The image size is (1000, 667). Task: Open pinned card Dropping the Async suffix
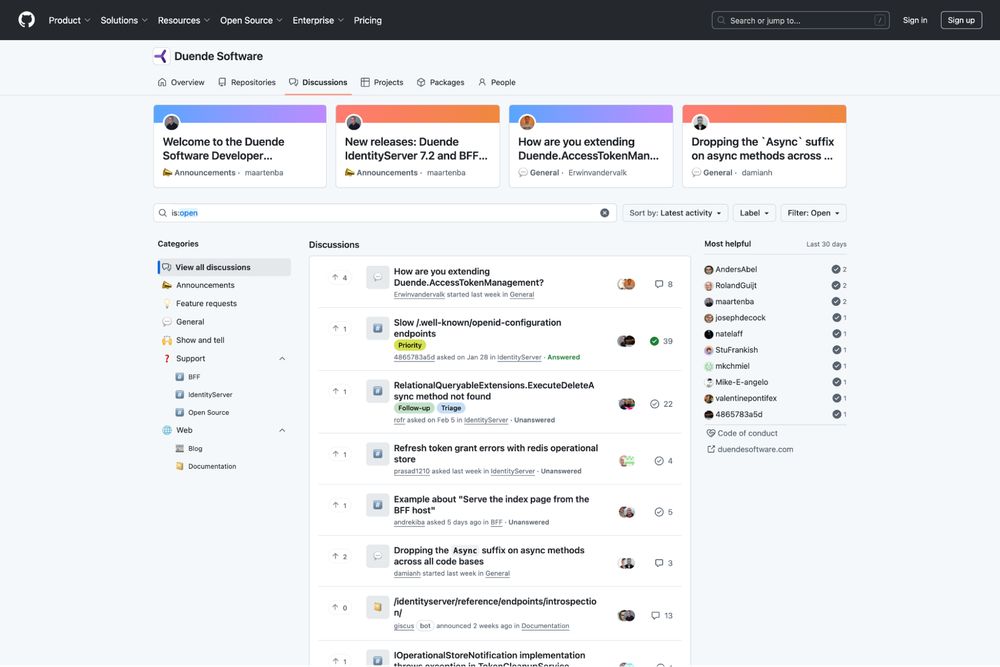click(763, 149)
